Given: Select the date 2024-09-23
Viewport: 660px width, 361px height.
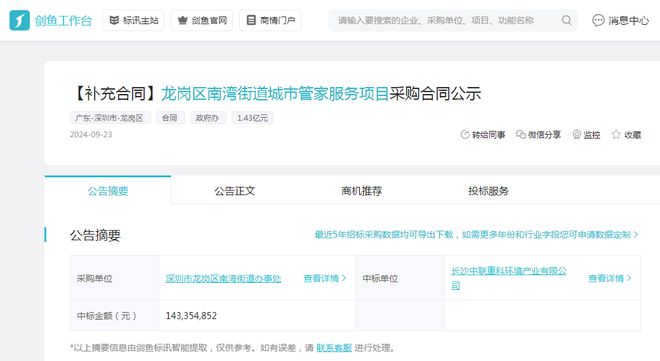Looking at the screenshot, I should (x=91, y=135).
